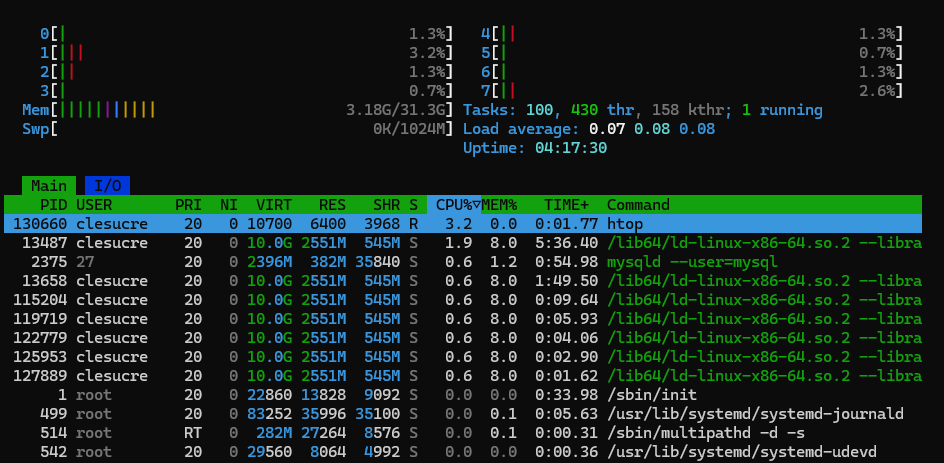Click the Tasks summary line
Viewport: 944px width, 463px height.
coord(643,110)
